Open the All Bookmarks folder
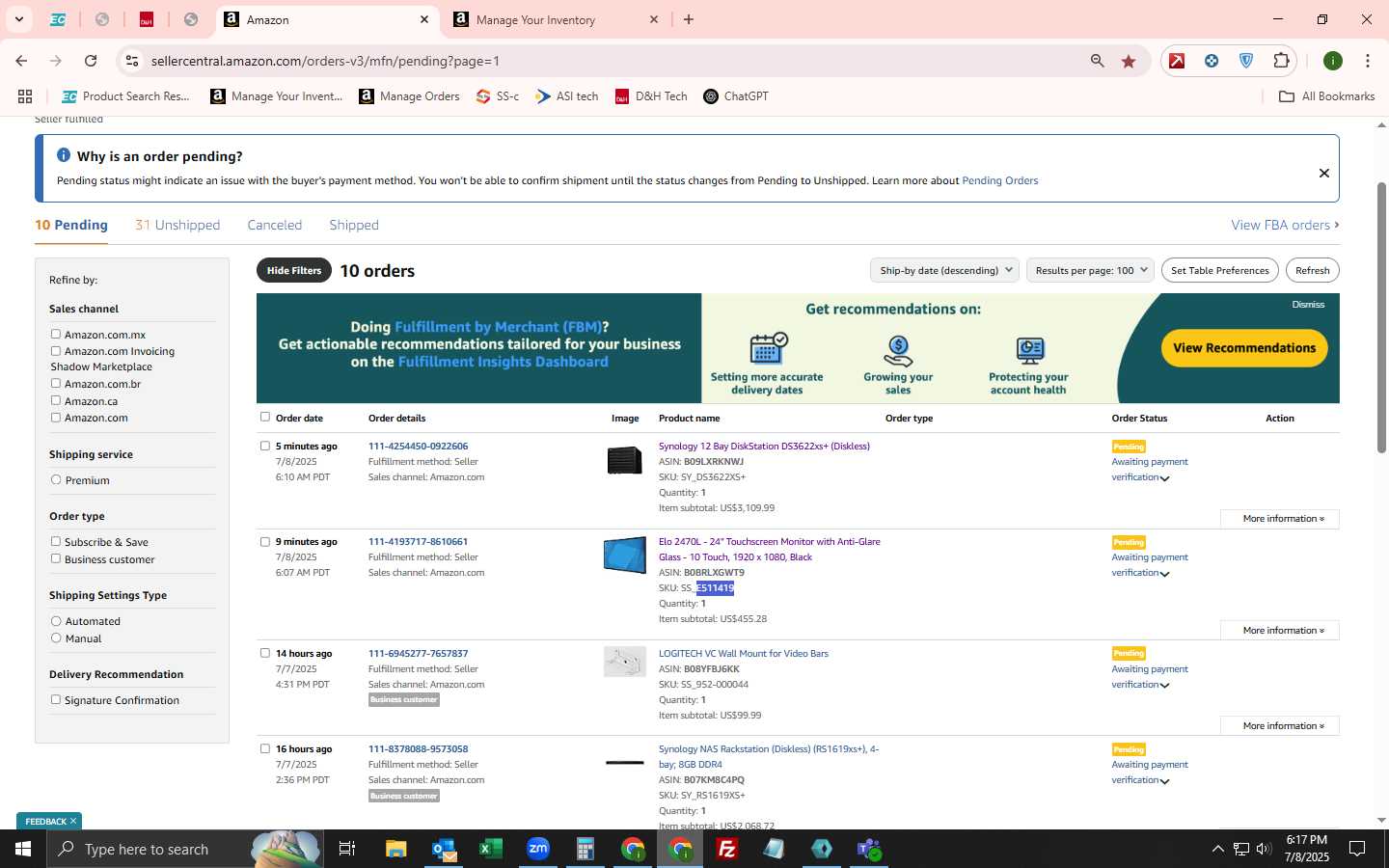1389x868 pixels. [x=1326, y=96]
